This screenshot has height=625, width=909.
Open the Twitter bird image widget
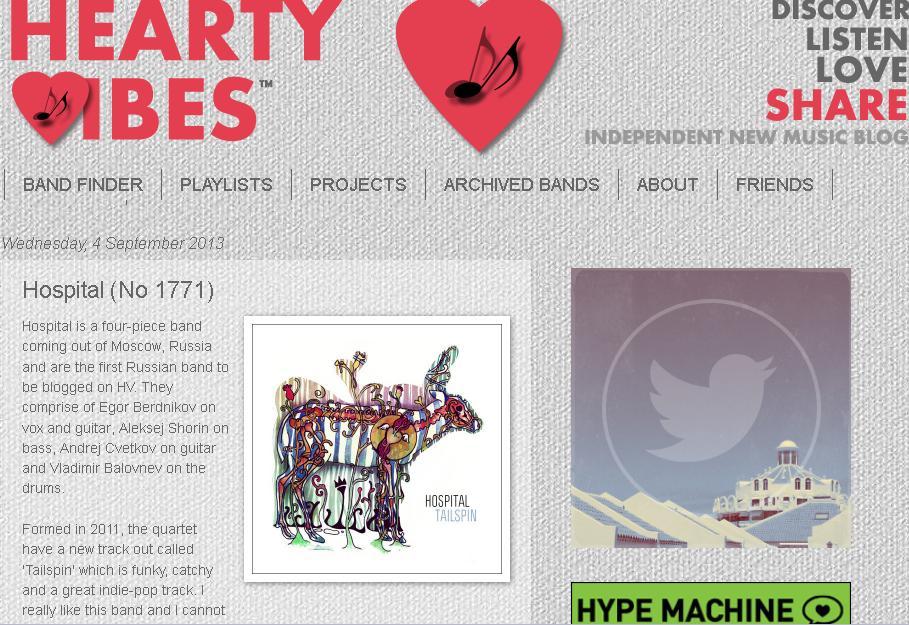point(711,408)
